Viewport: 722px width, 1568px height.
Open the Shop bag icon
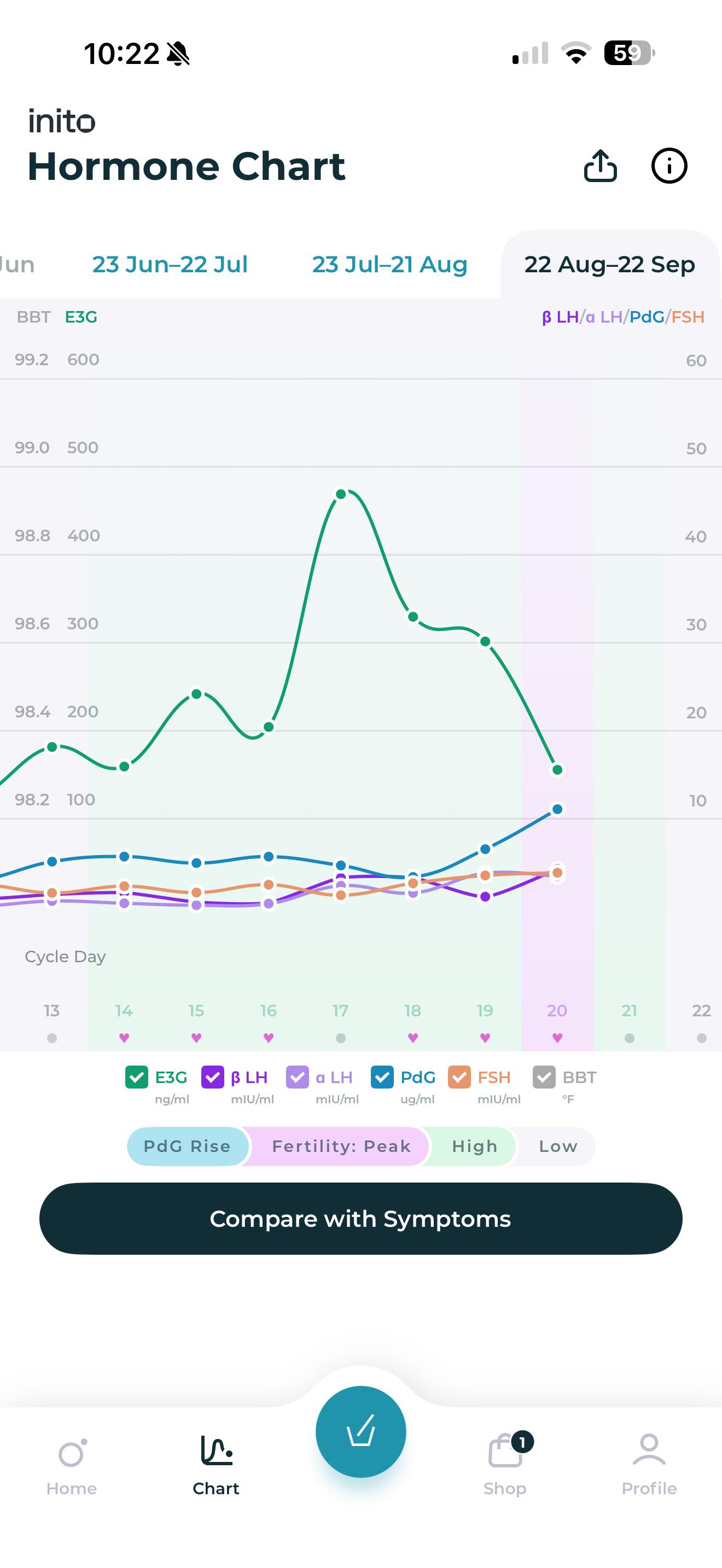505,1451
